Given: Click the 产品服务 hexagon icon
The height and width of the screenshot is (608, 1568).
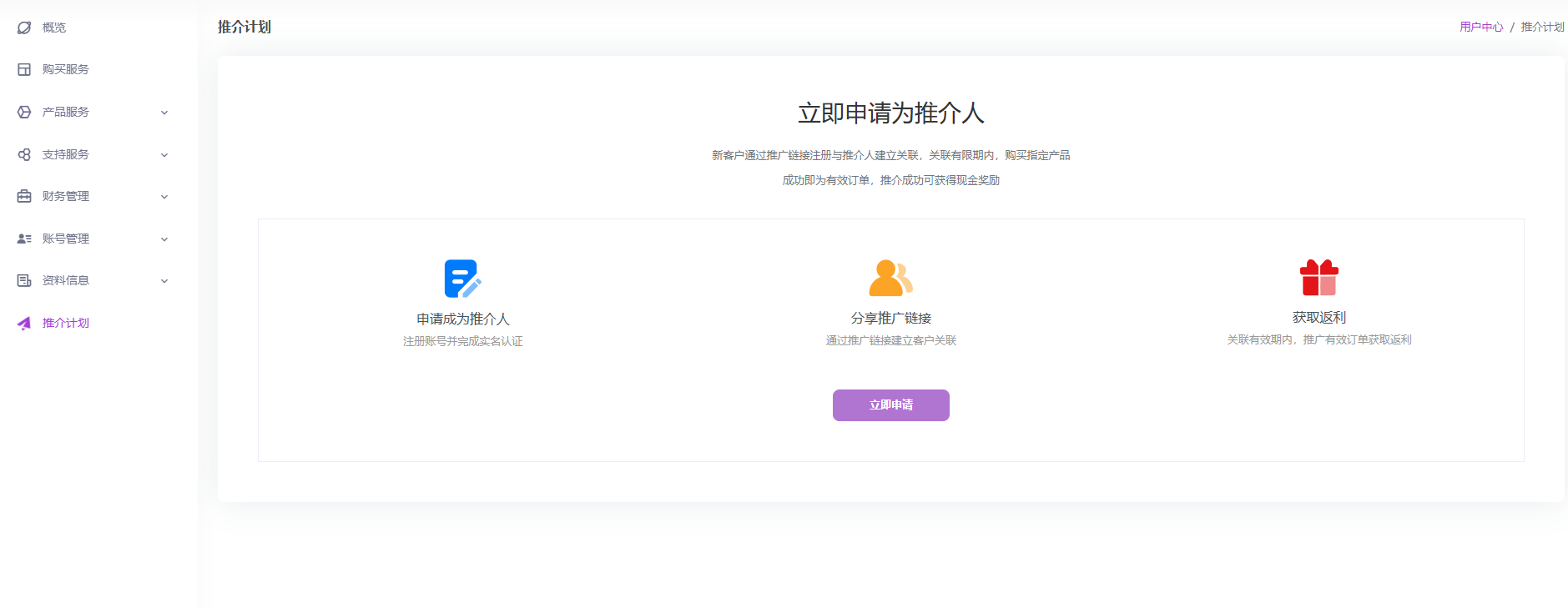Looking at the screenshot, I should point(24,112).
